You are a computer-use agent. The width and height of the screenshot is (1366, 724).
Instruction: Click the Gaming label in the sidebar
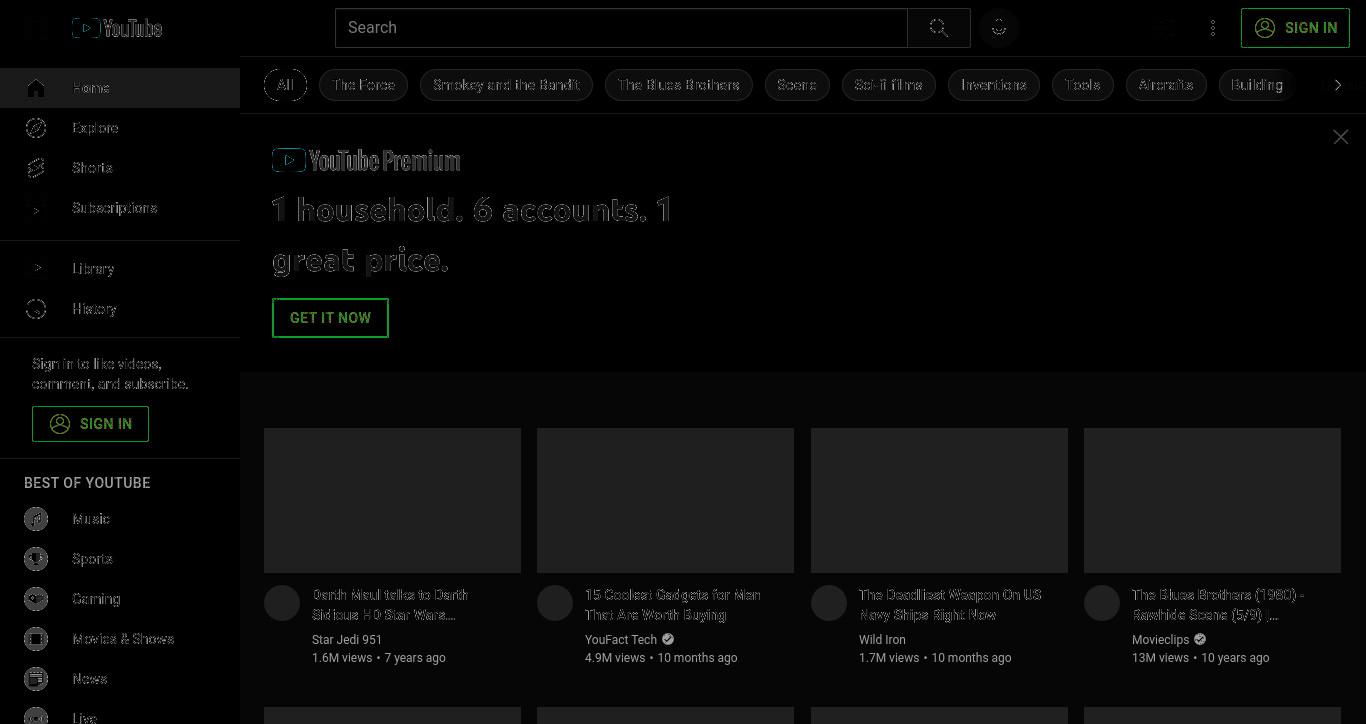click(96, 599)
